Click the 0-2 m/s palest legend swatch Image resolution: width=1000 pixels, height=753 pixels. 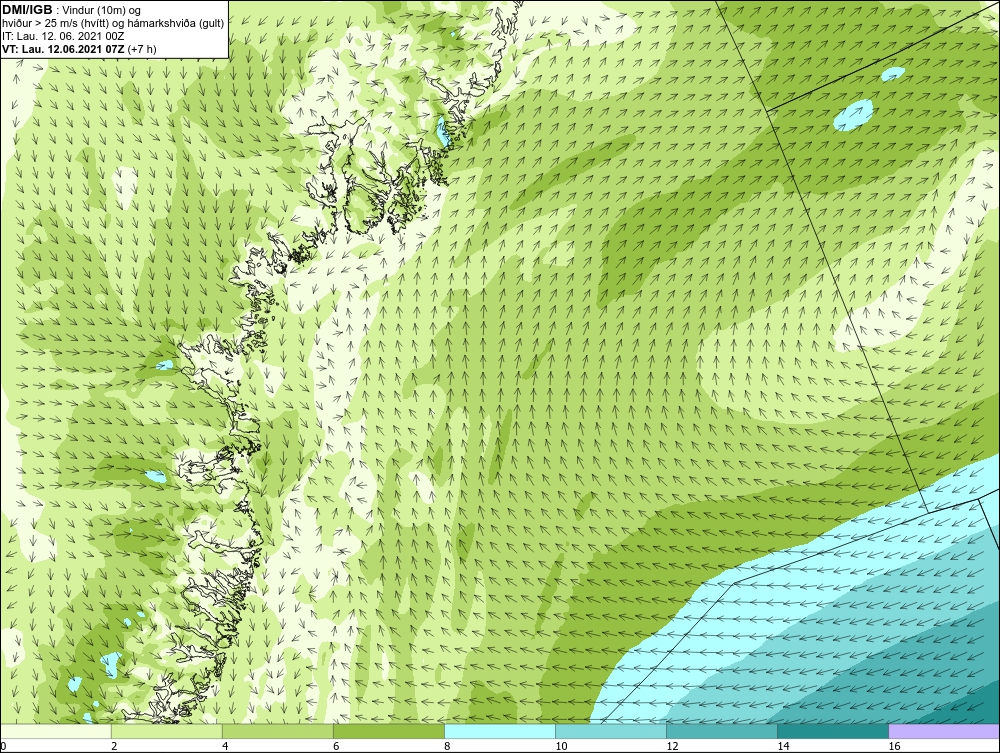click(55, 731)
